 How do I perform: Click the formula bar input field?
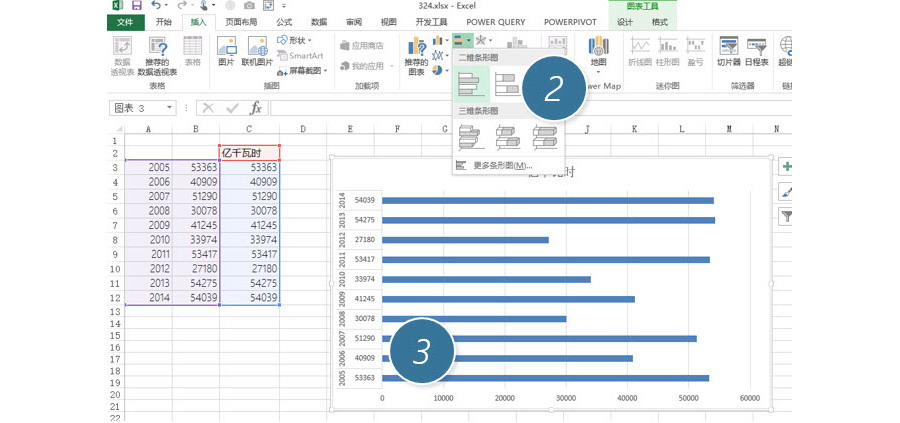(531, 108)
